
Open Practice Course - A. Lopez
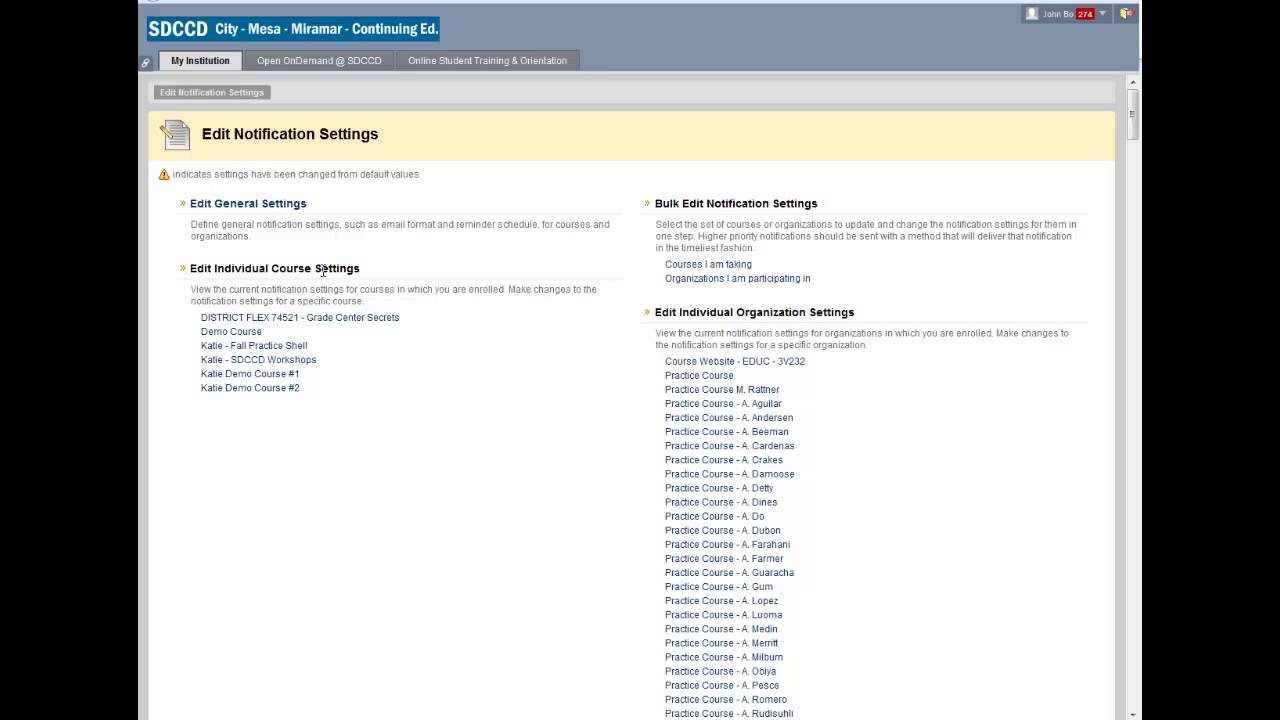pos(721,601)
